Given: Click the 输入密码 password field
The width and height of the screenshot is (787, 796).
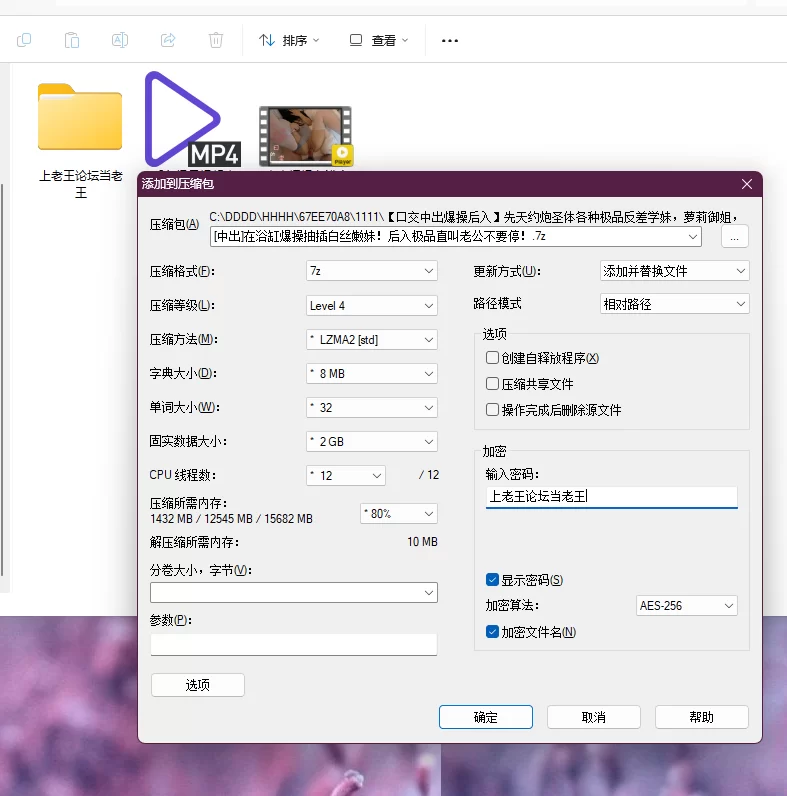Looking at the screenshot, I should (611, 496).
